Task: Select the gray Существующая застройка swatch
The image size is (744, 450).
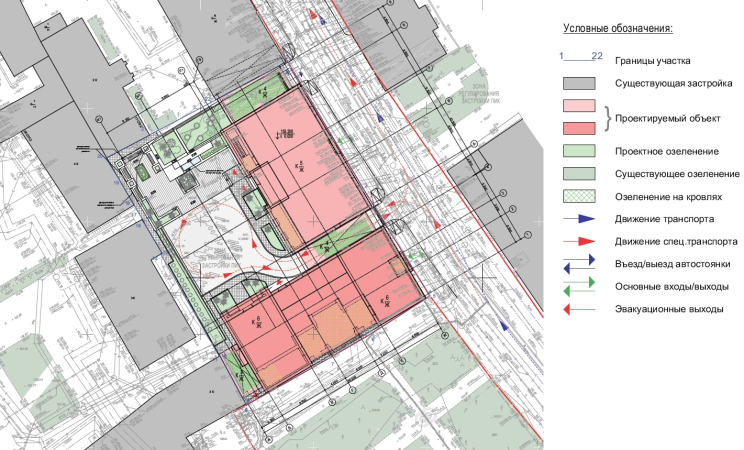Action: (x=580, y=83)
